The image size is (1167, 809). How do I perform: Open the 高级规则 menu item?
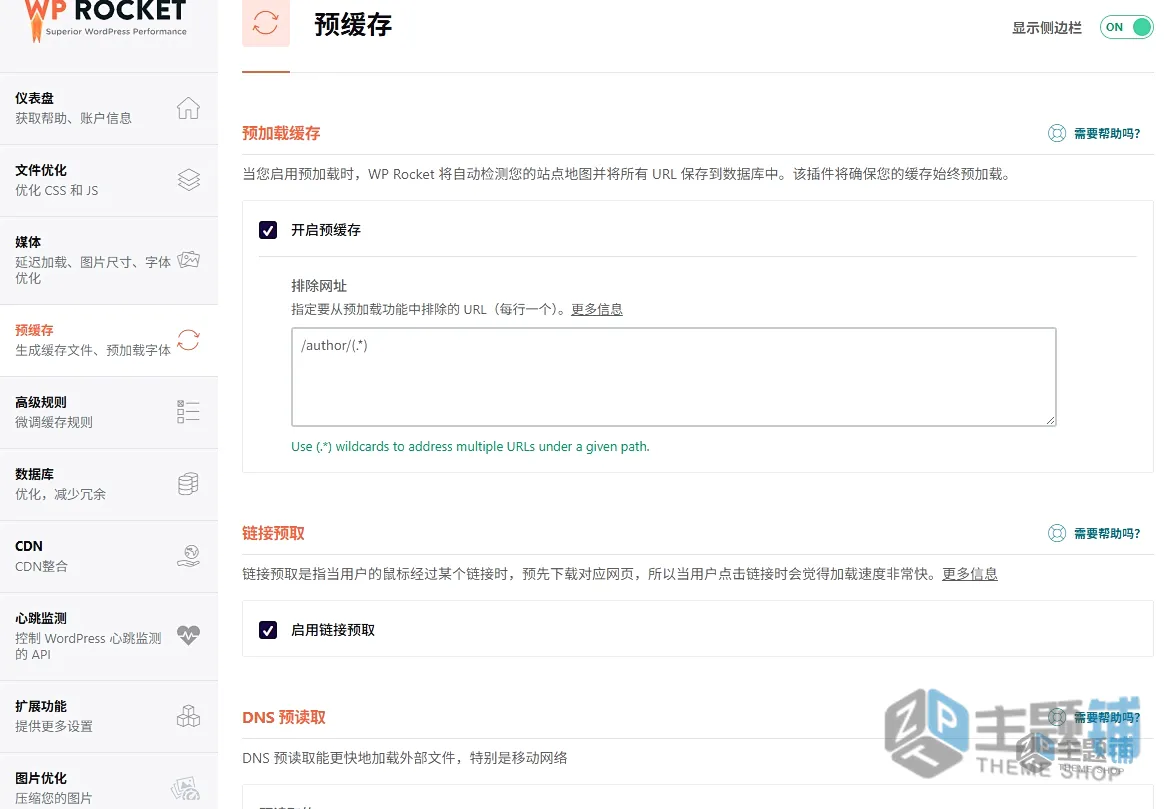coord(109,412)
